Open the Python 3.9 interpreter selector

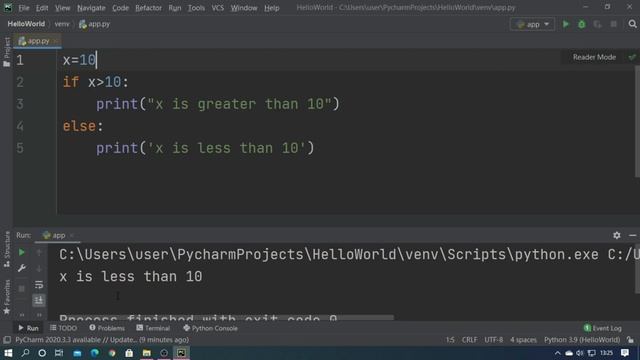(x=582, y=340)
